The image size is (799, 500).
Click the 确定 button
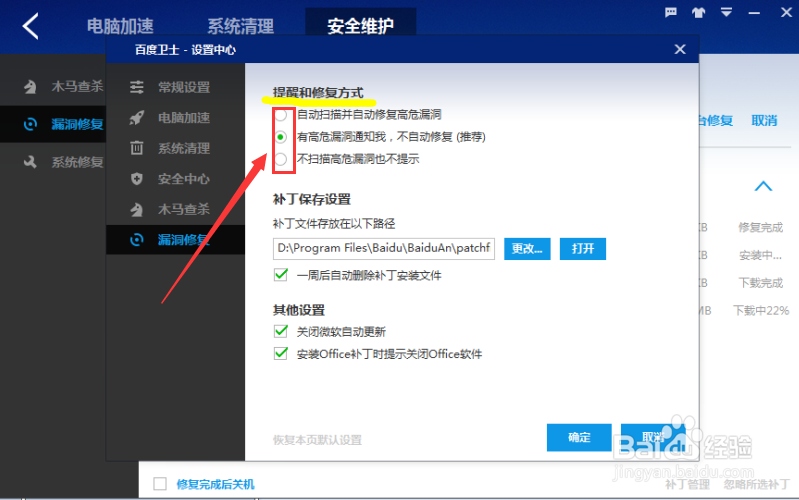pos(579,437)
